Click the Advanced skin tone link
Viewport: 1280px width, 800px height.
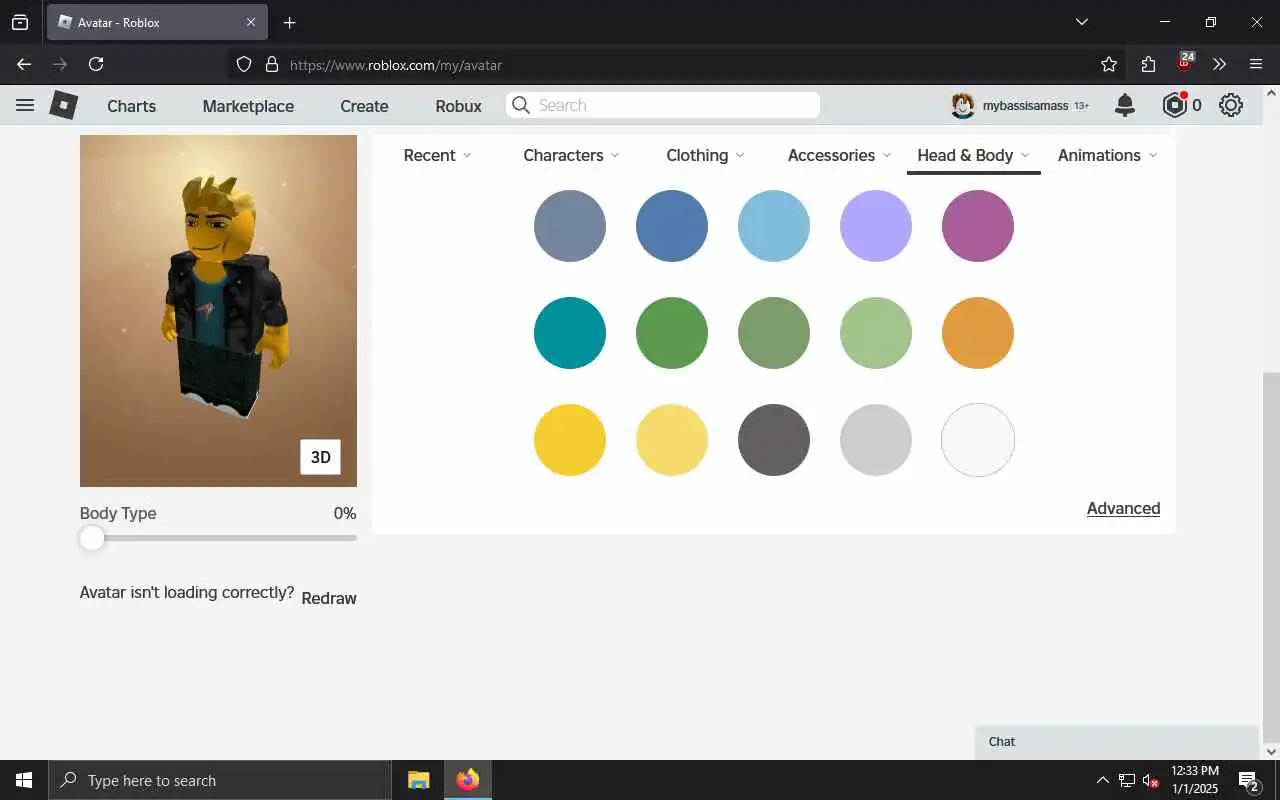click(1123, 508)
